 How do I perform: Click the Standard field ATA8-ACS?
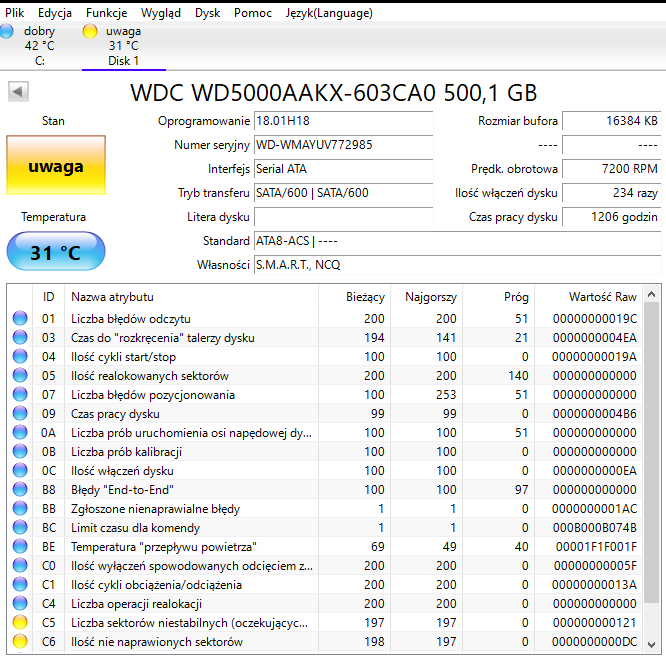coord(457,241)
